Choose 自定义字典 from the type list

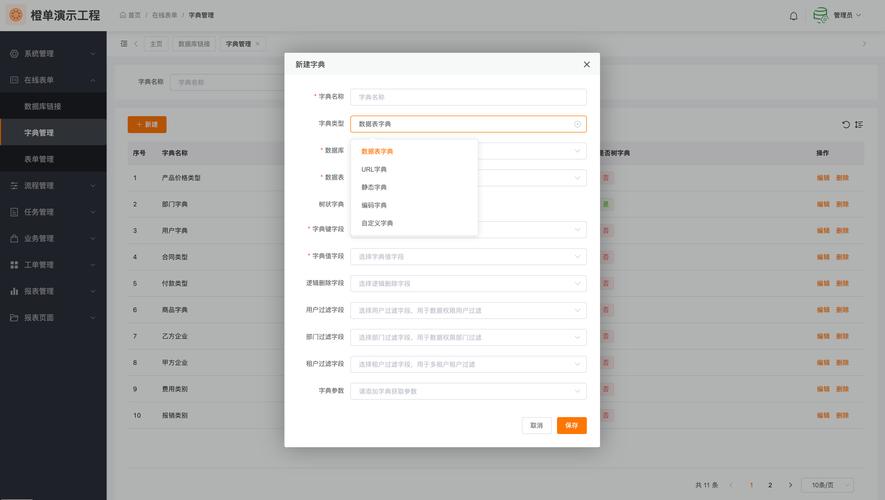(414, 223)
